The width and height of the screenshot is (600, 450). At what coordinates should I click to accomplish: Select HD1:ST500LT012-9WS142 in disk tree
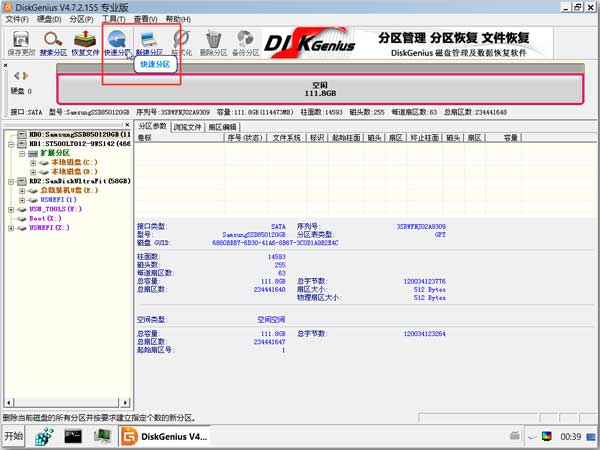[80, 143]
